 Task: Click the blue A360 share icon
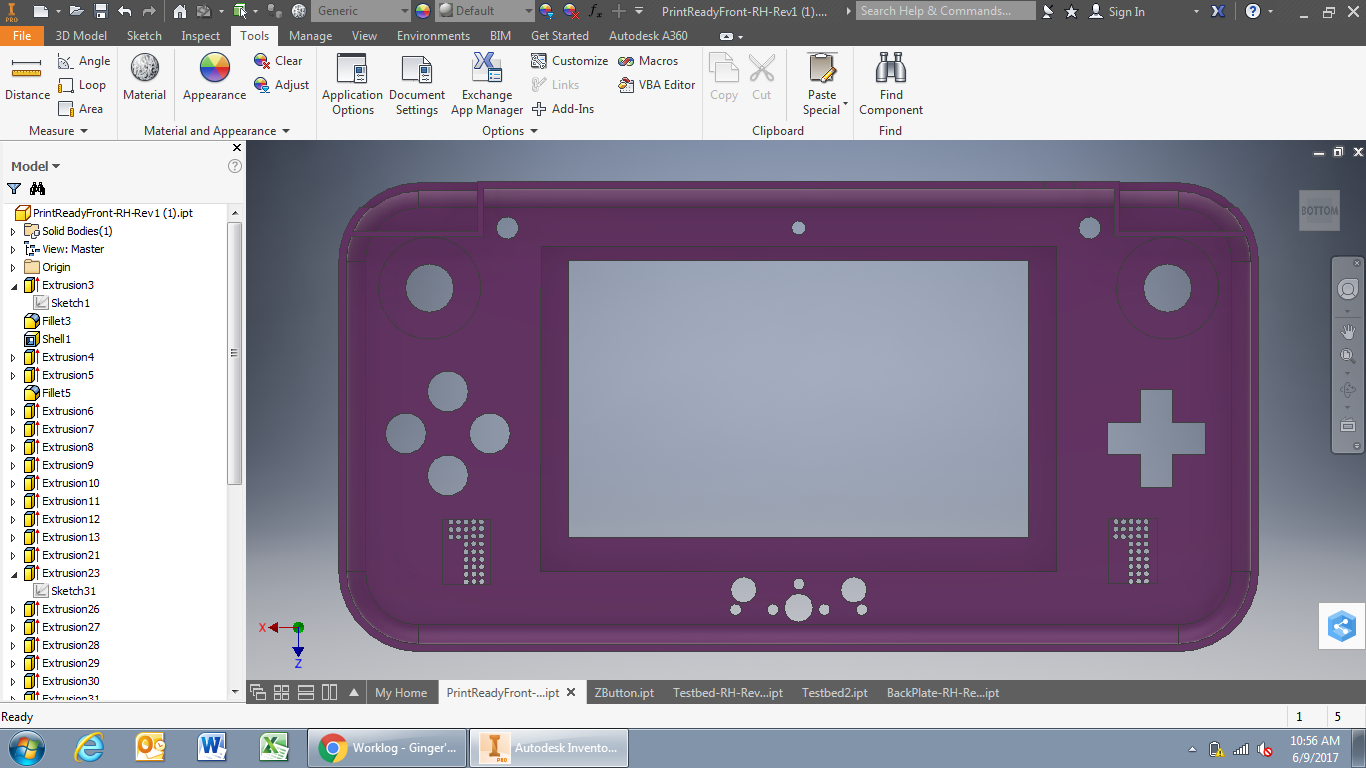[1341, 627]
